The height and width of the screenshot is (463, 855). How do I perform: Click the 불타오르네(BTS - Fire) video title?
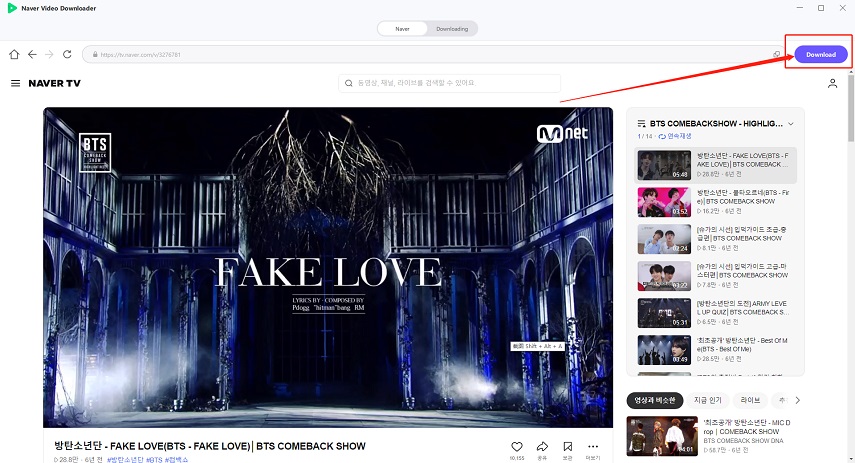coord(743,197)
